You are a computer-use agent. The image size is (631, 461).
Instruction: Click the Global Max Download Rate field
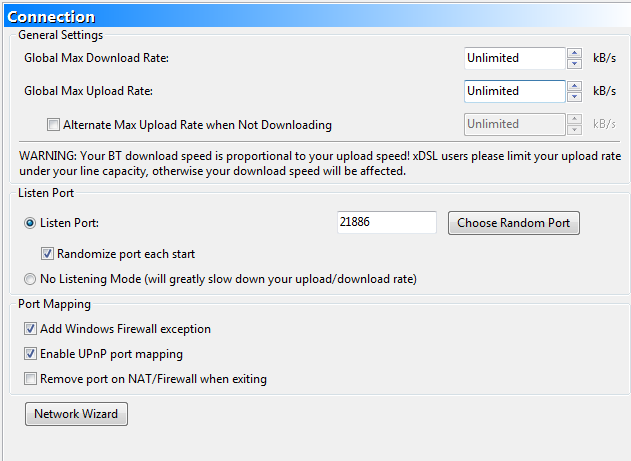[x=514, y=58]
